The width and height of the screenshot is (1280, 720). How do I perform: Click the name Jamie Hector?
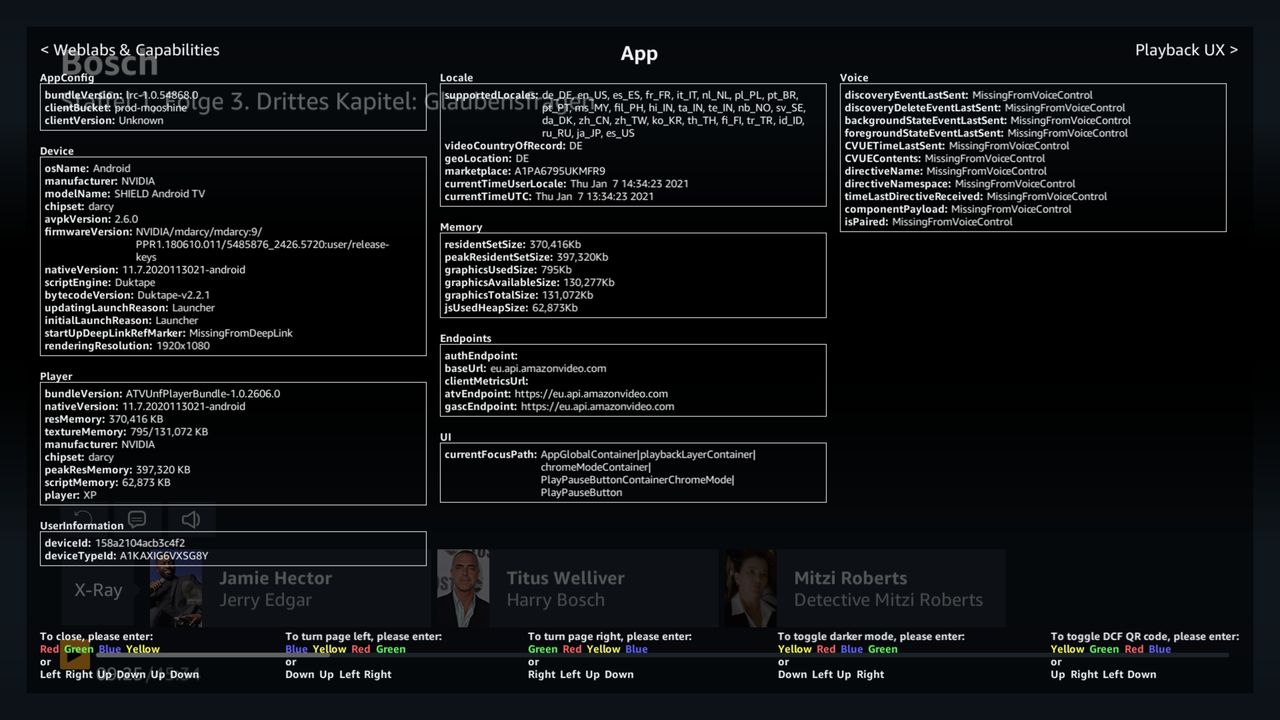[275, 578]
